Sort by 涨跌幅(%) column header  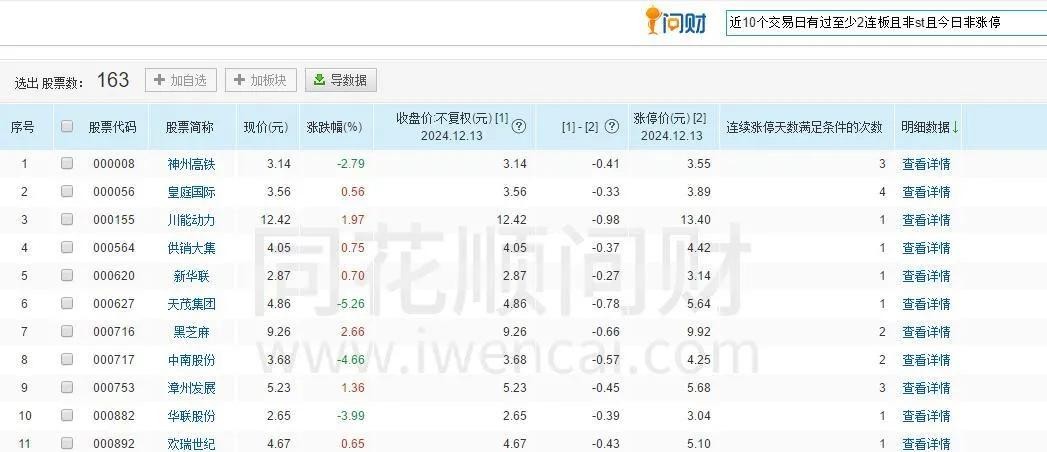(x=334, y=127)
